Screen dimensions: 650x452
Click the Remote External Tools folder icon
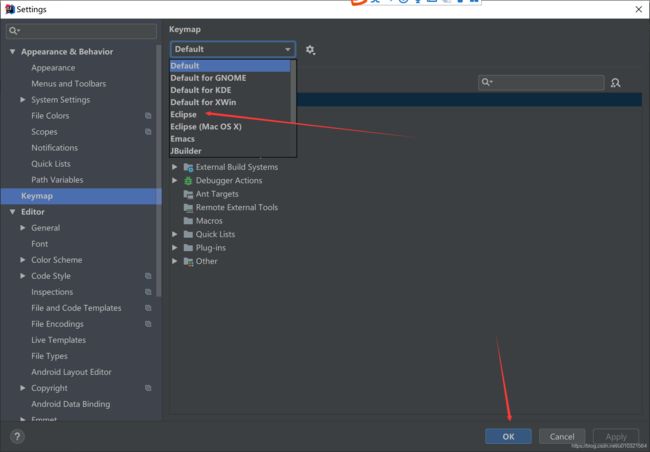[x=188, y=207]
